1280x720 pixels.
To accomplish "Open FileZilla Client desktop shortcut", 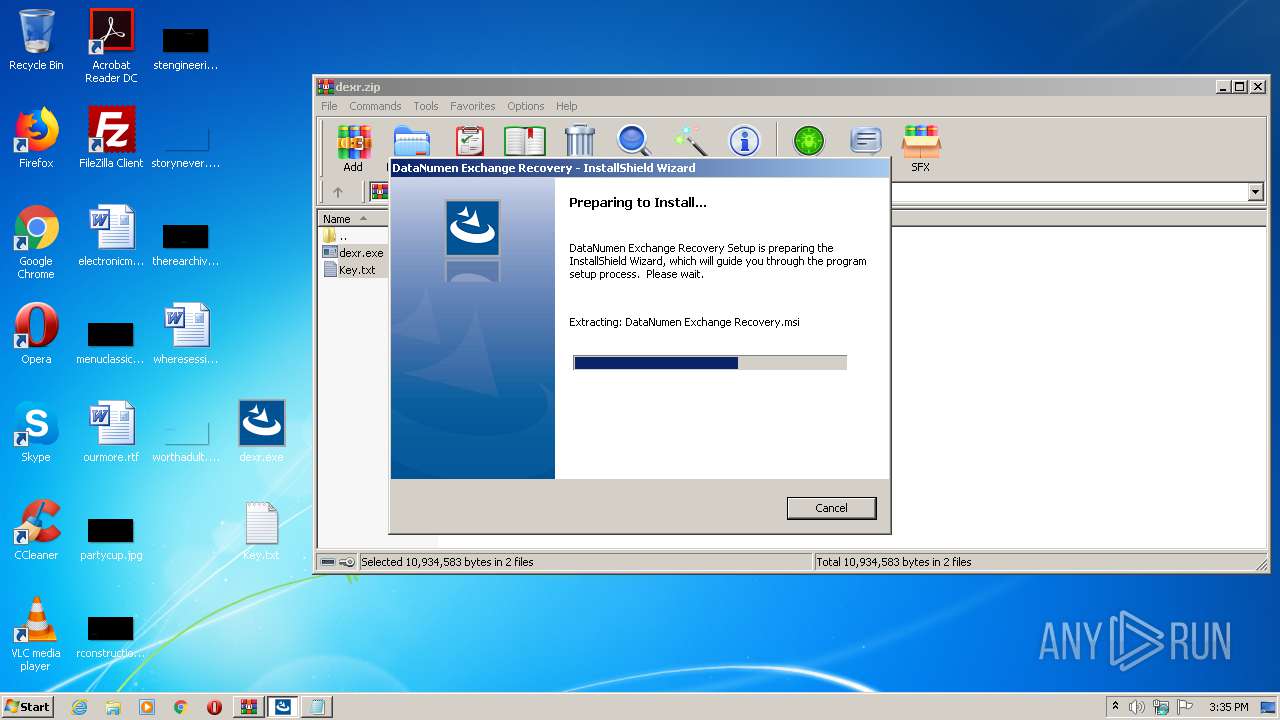I will click(111, 138).
